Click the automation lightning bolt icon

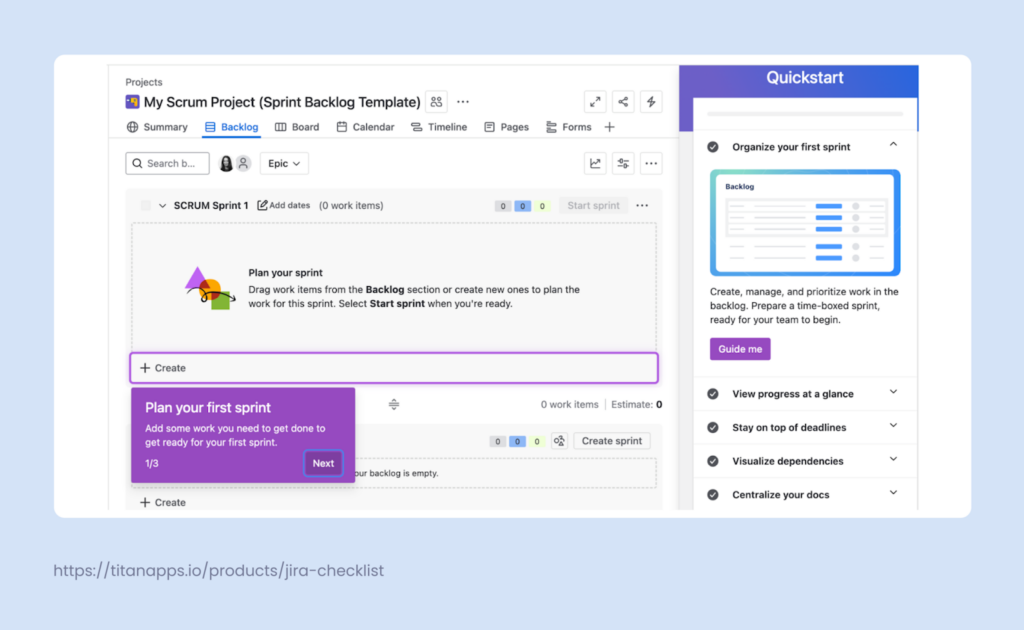[651, 102]
